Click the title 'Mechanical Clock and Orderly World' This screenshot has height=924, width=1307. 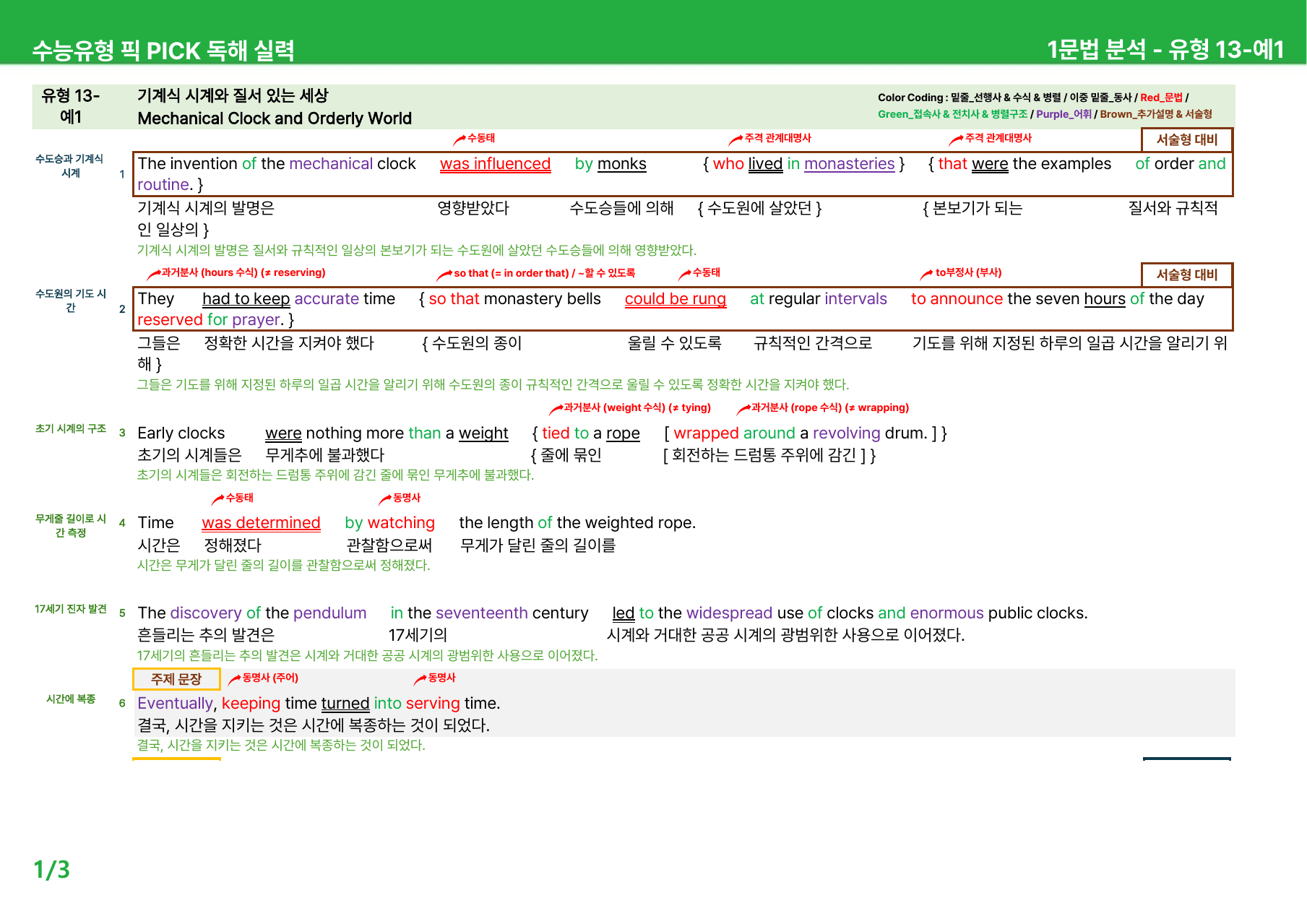pyautogui.click(x=275, y=118)
